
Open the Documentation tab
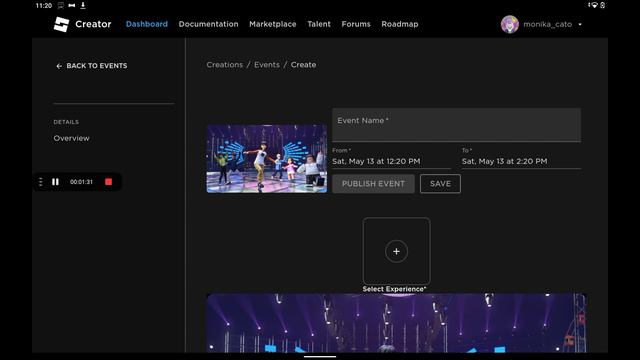pyautogui.click(x=208, y=24)
